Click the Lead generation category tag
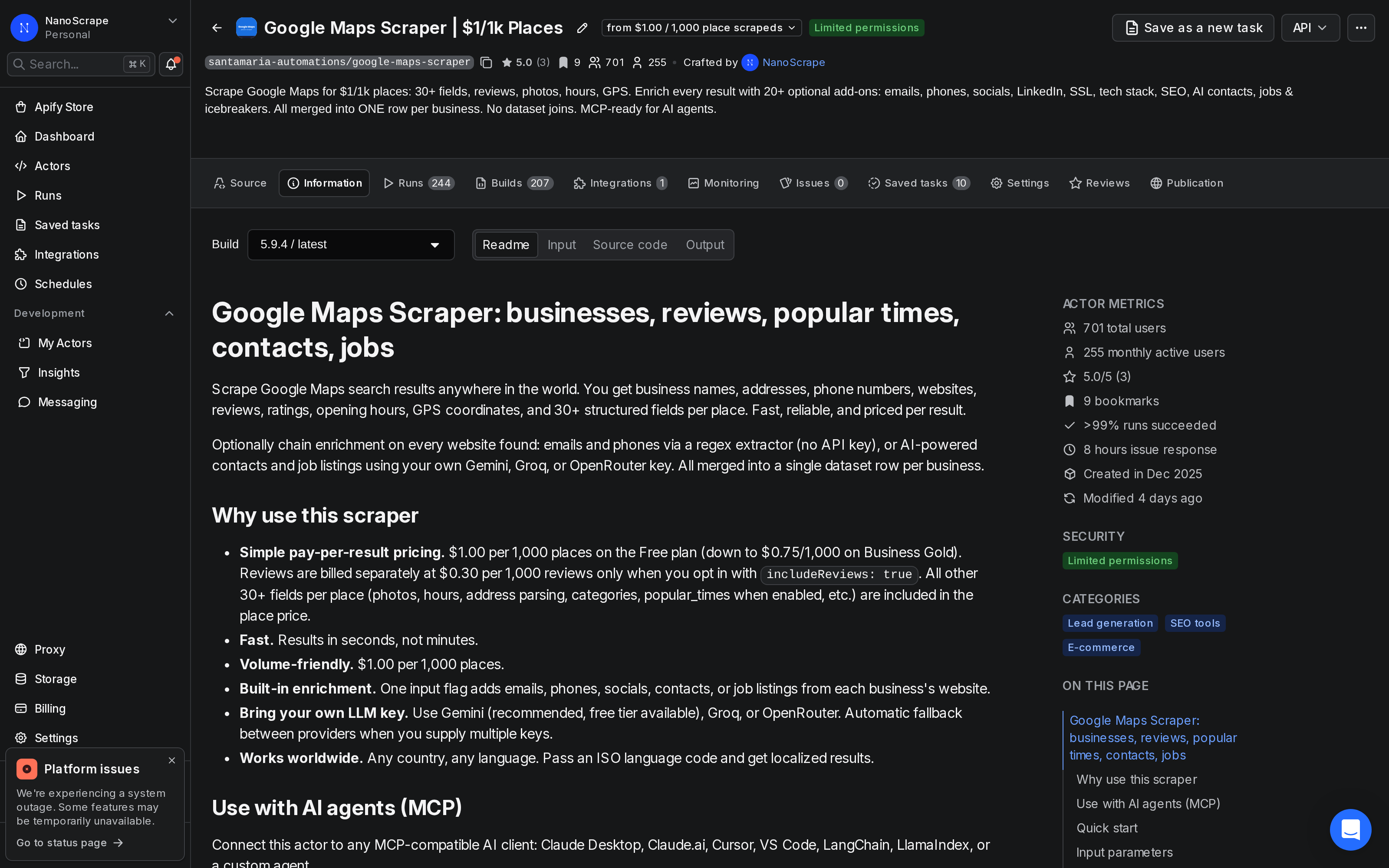This screenshot has height=868, width=1389. point(1109,624)
